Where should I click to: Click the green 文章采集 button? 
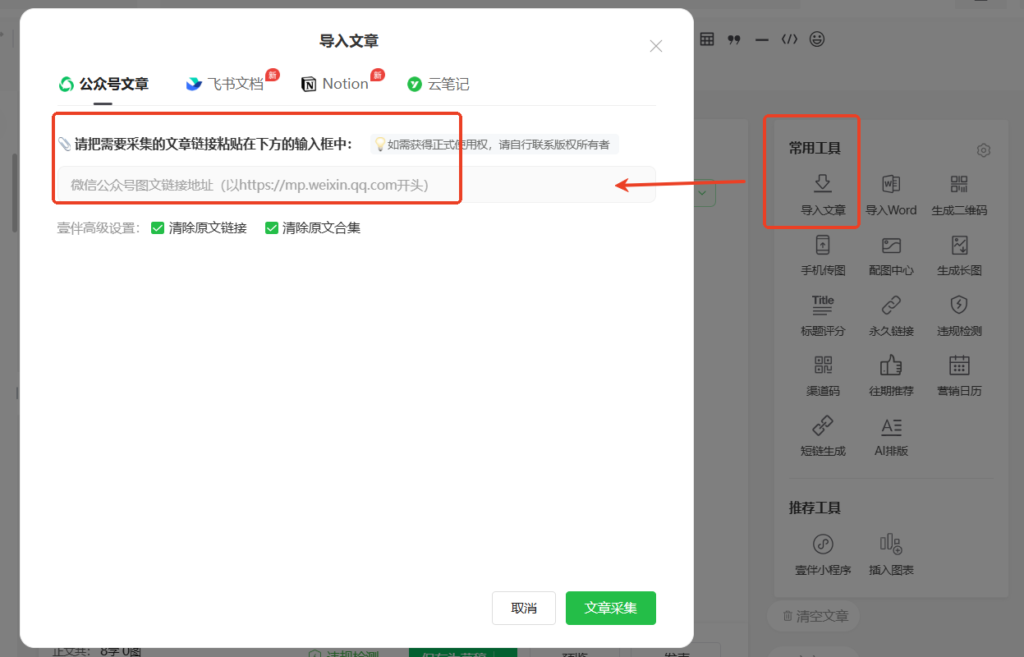611,608
